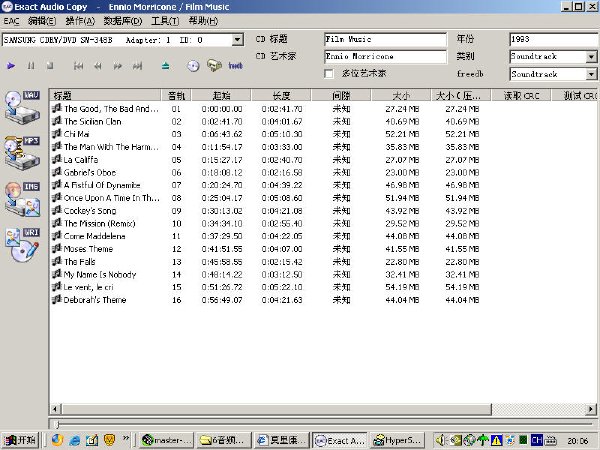Jump to previous track button
This screenshot has width=600, height=450.
tap(78, 66)
